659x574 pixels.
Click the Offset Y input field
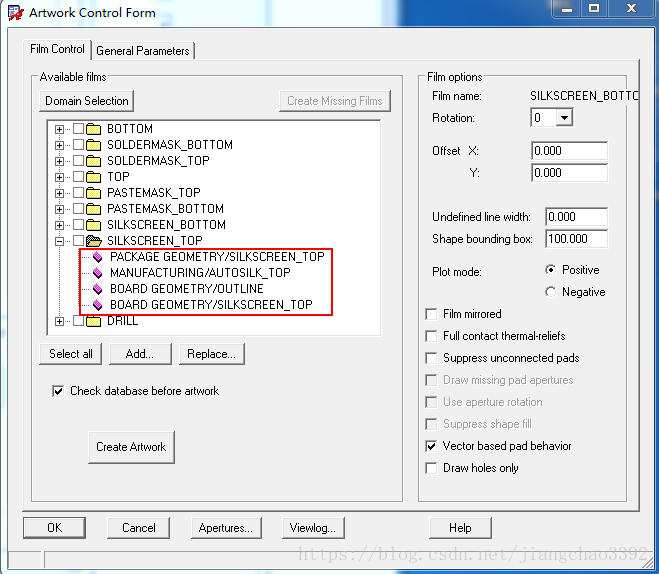[569, 173]
